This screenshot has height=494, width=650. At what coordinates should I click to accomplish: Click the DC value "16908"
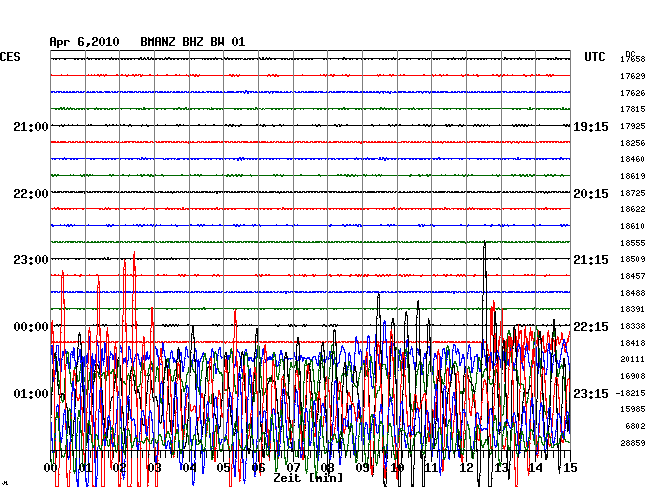point(633,376)
